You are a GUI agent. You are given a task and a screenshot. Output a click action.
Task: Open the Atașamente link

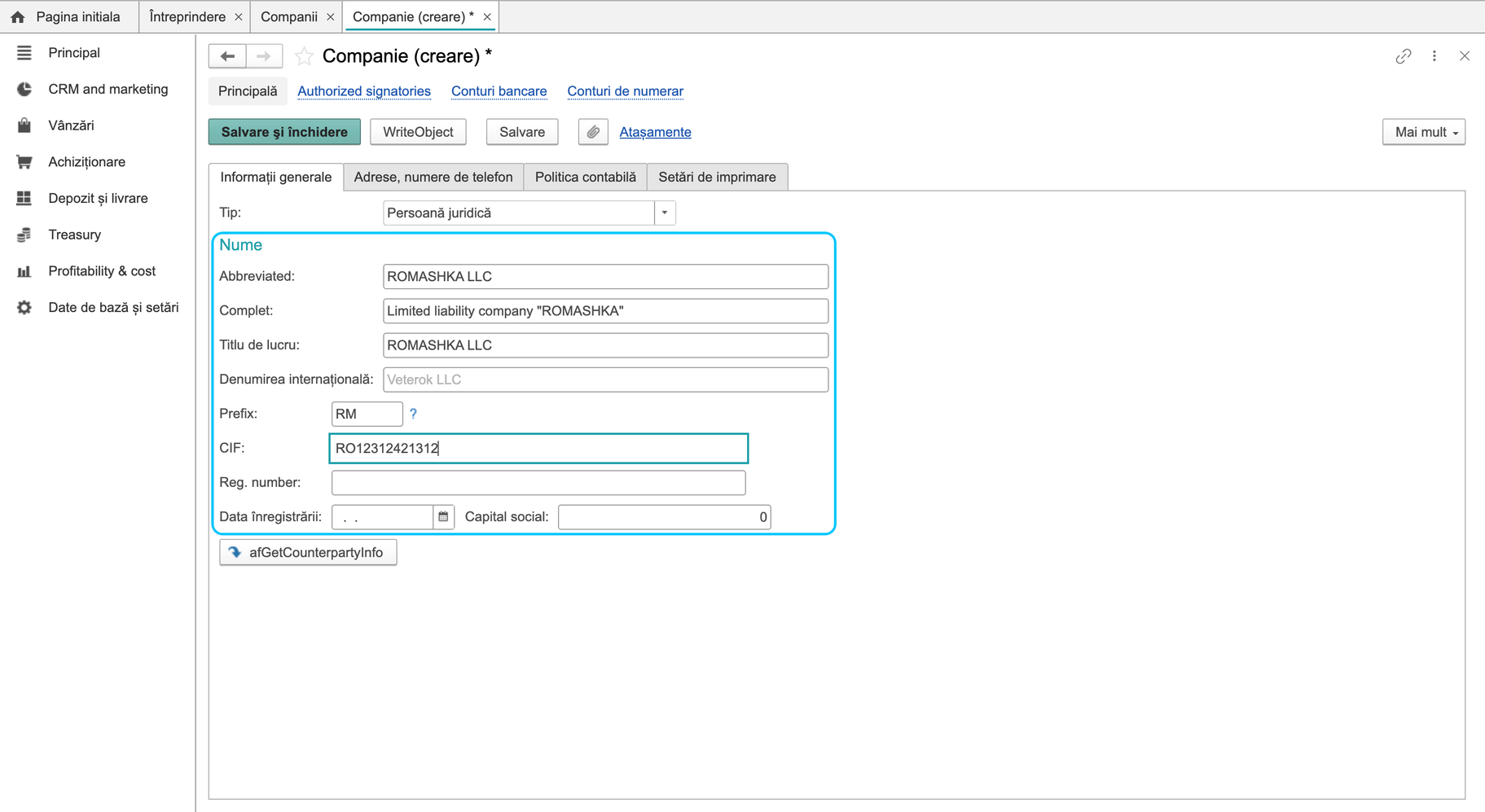click(x=655, y=132)
